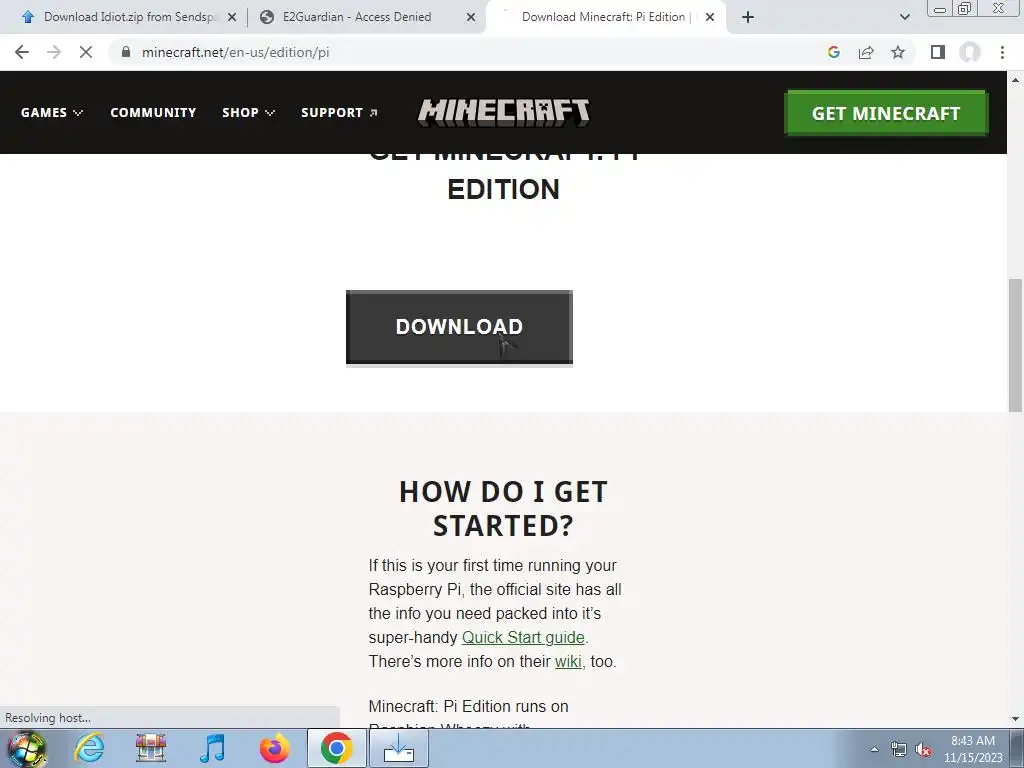
Task: Click the scrollbar down arrow
Action: [x=1015, y=719]
